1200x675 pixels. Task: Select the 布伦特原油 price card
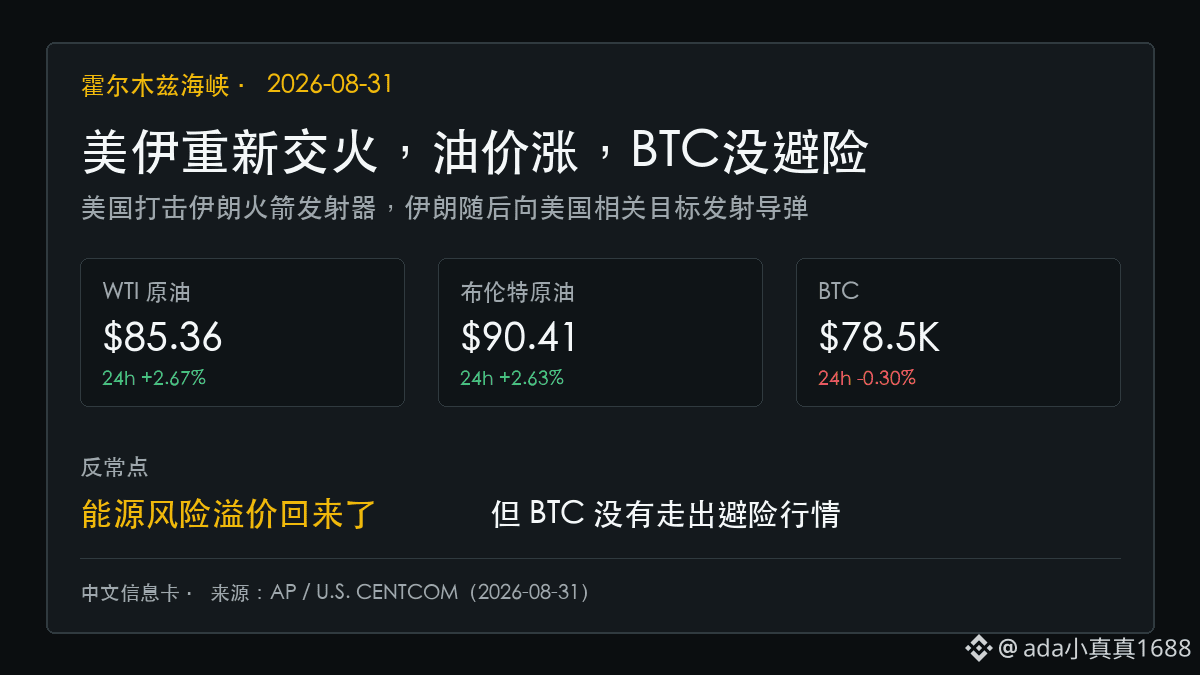point(600,332)
